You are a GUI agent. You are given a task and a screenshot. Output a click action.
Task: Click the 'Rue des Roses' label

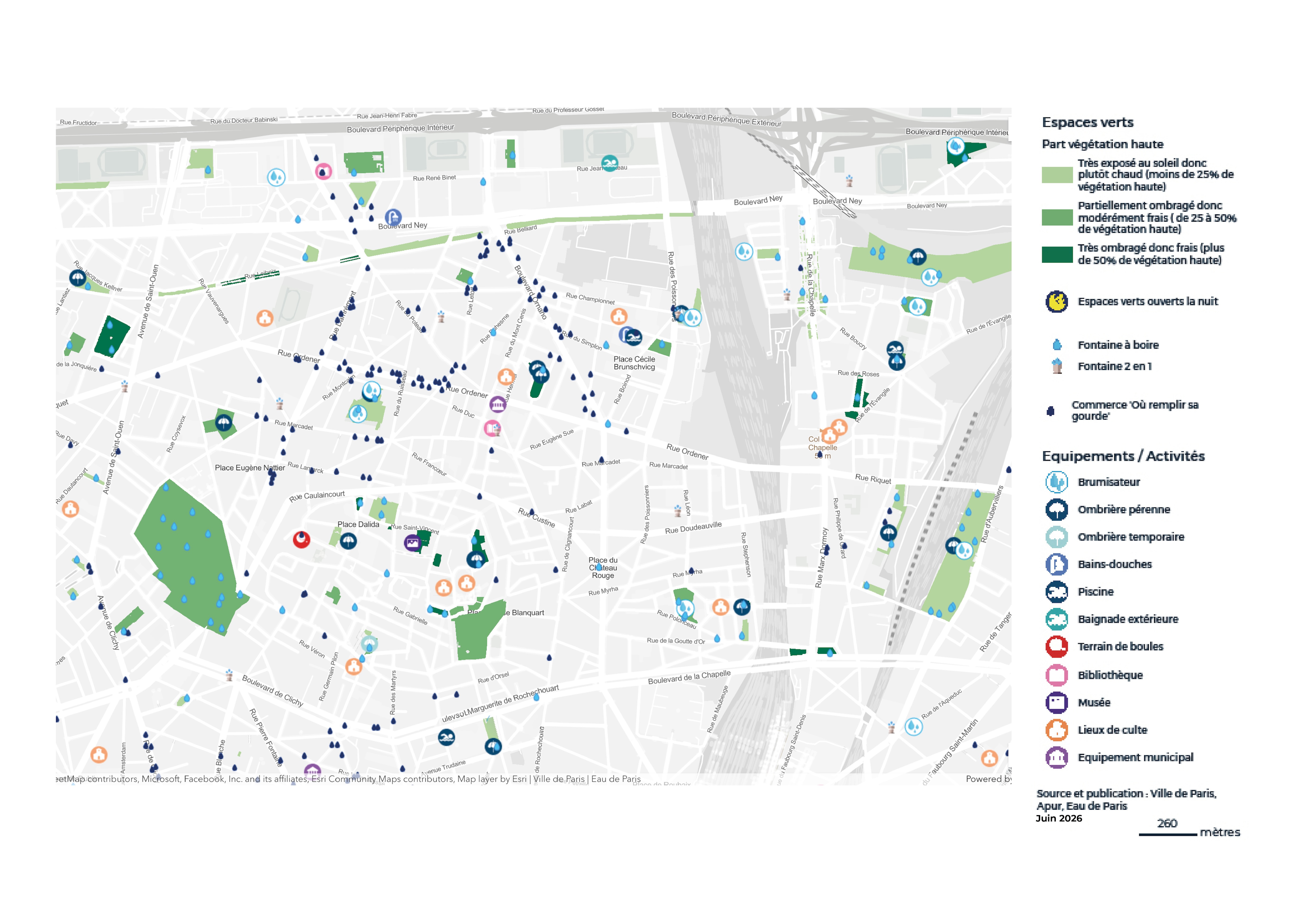858,373
